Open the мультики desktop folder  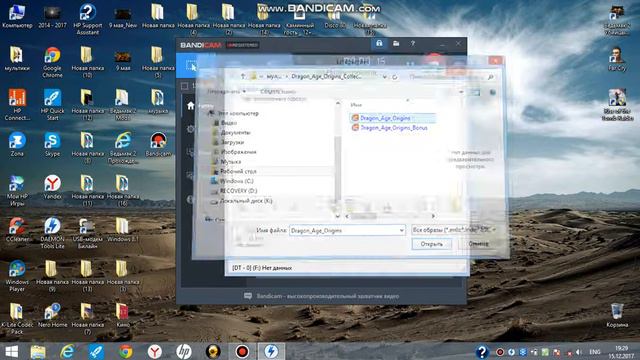[17, 59]
